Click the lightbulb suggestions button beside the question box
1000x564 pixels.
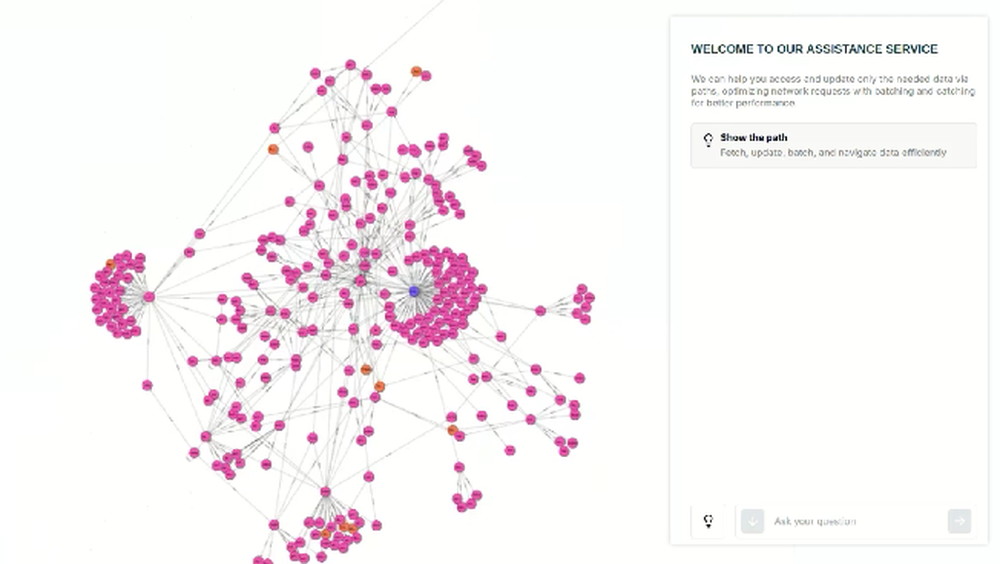pos(707,521)
